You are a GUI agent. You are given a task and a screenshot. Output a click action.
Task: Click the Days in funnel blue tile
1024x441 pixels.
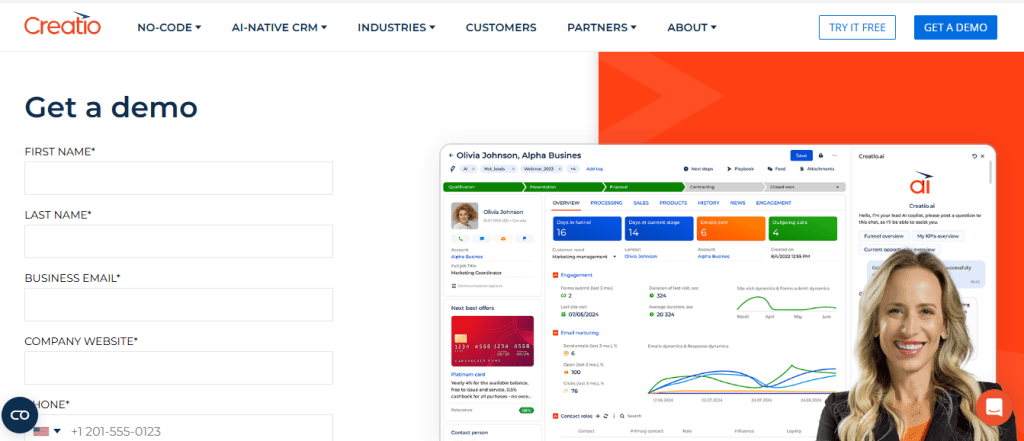pos(587,229)
